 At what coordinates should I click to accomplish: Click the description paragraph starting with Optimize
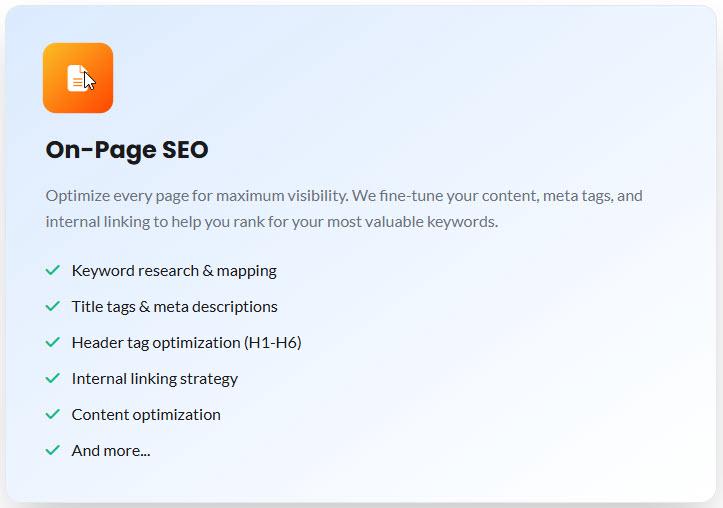point(344,208)
